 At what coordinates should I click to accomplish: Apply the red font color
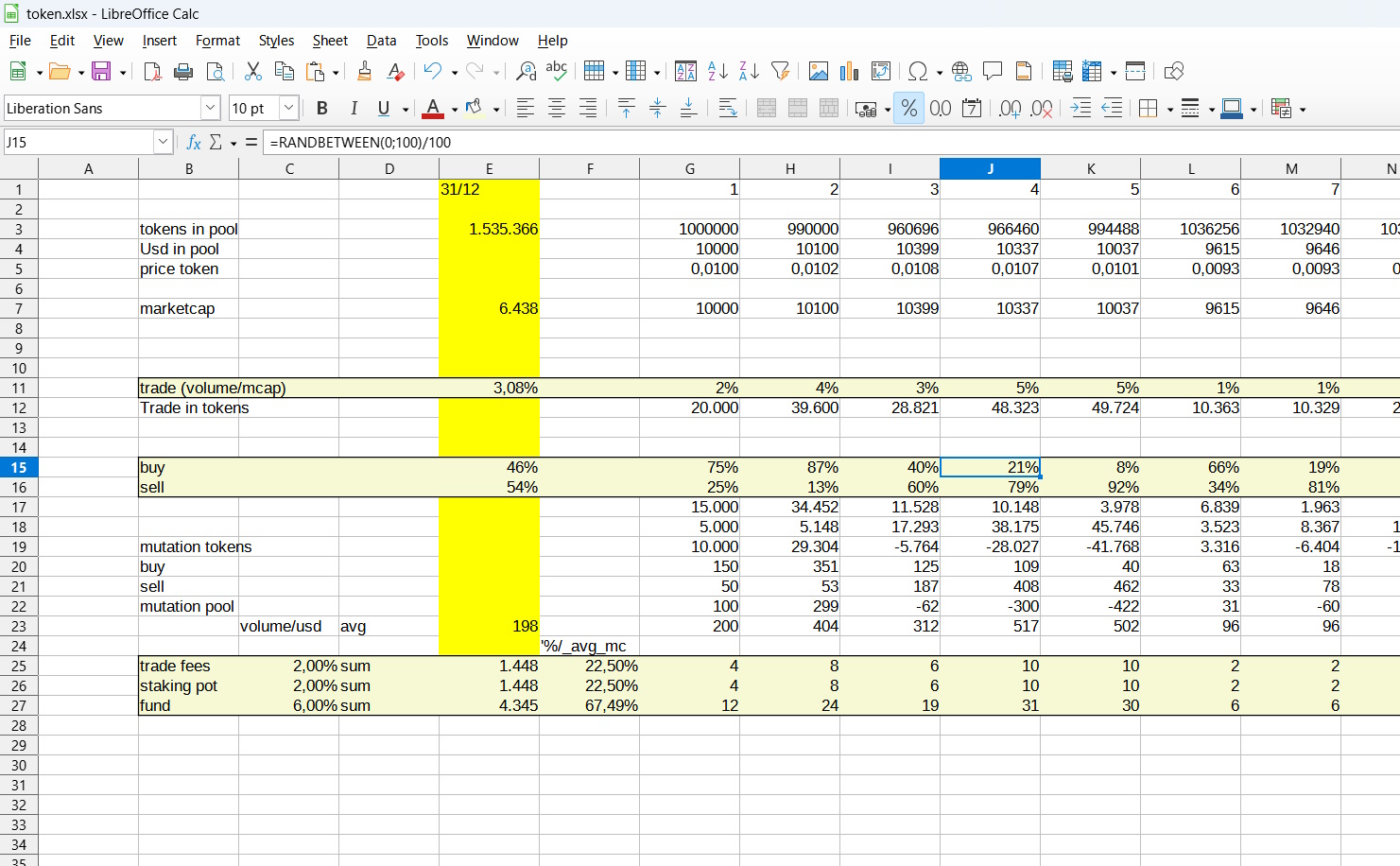coord(433,109)
